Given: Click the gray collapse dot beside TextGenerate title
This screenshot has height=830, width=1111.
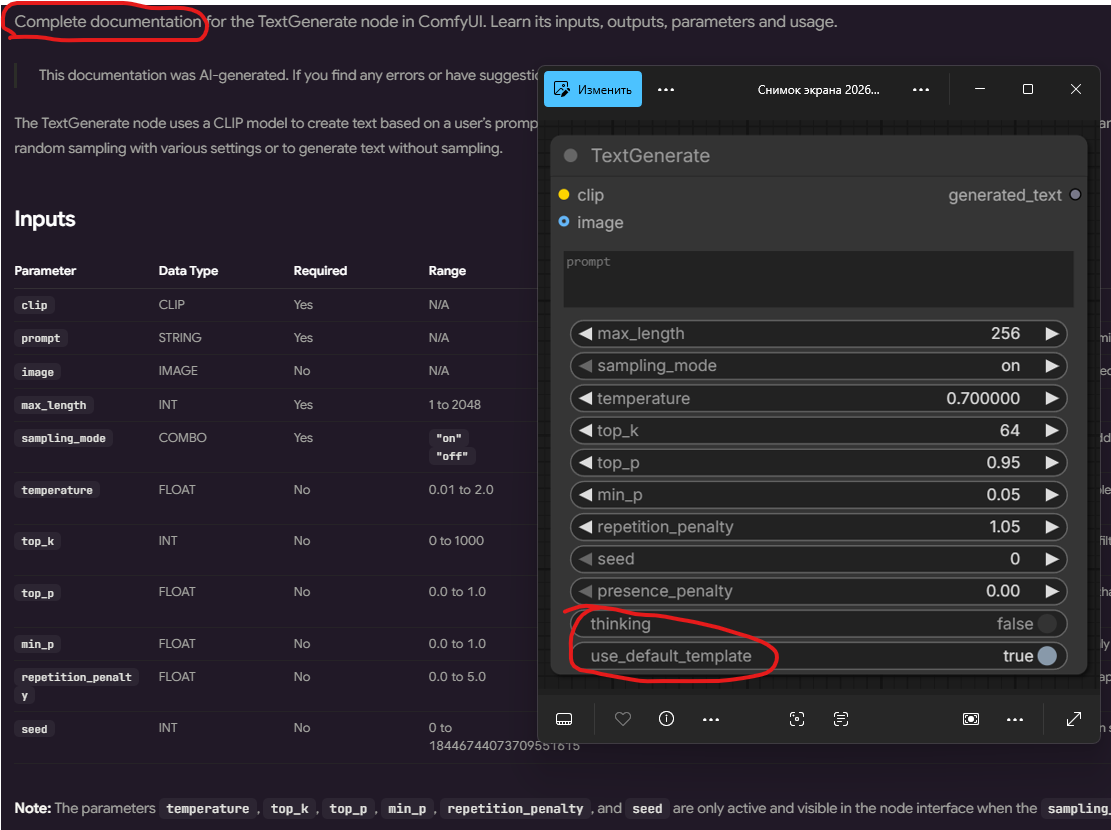Looking at the screenshot, I should click(570, 156).
